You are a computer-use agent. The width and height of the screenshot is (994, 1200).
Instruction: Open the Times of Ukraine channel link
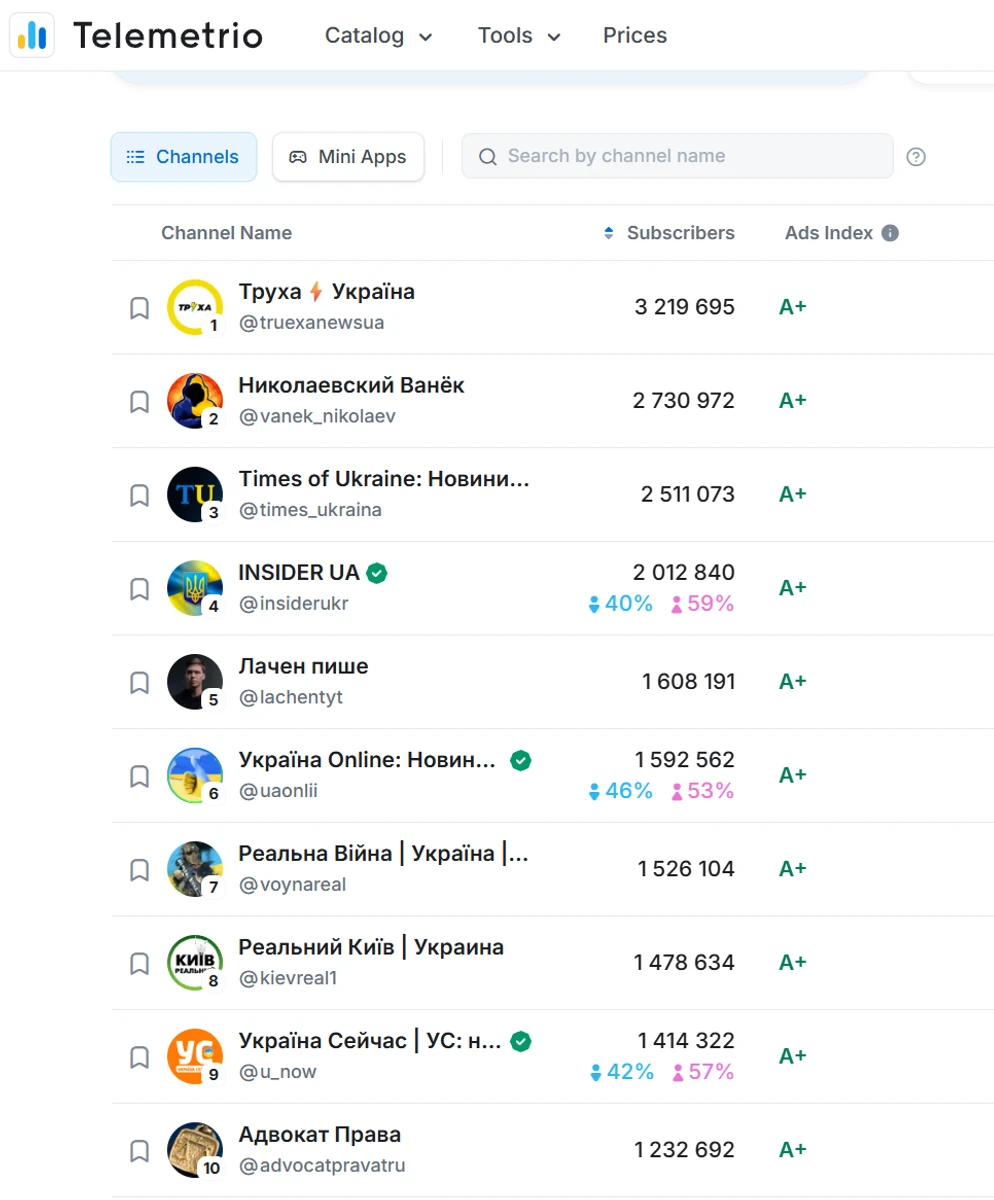(x=384, y=480)
